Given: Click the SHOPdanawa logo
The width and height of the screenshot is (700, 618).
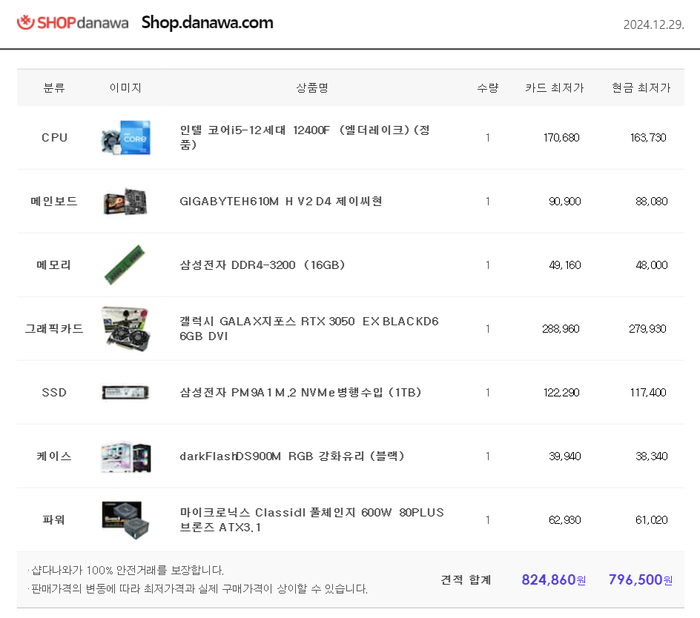Looking at the screenshot, I should (x=73, y=22).
